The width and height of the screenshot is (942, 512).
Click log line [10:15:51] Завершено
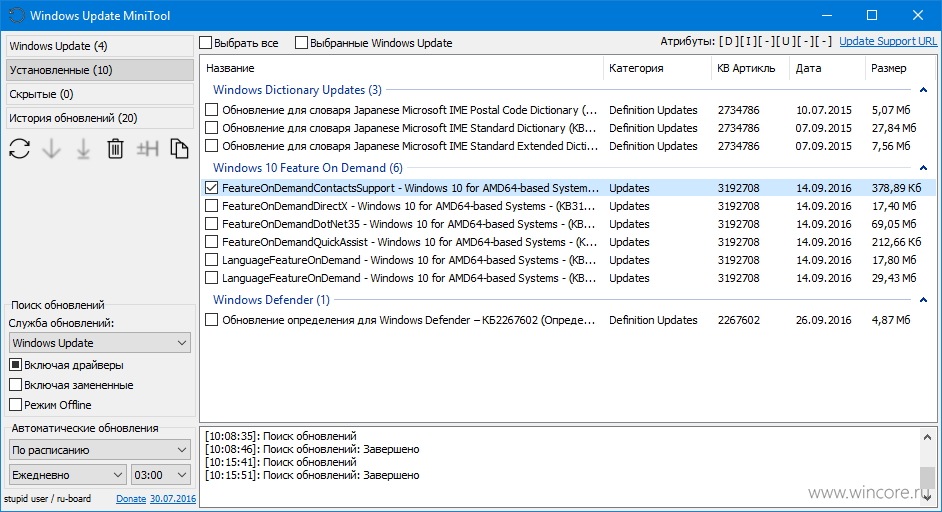point(312,475)
